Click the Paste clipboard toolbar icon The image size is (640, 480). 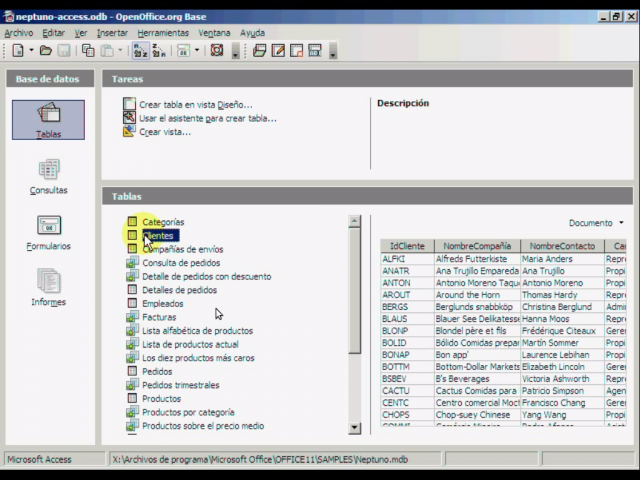107,51
